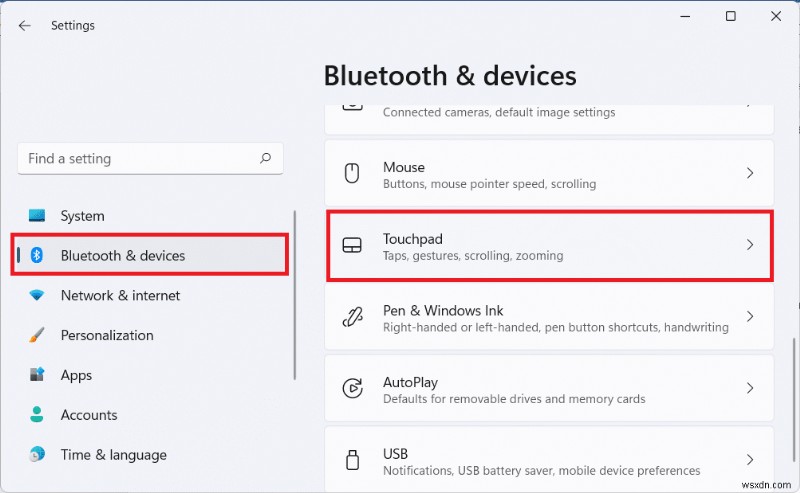Click the back arrow in Settings header
The image size is (800, 493).
pos(24,26)
